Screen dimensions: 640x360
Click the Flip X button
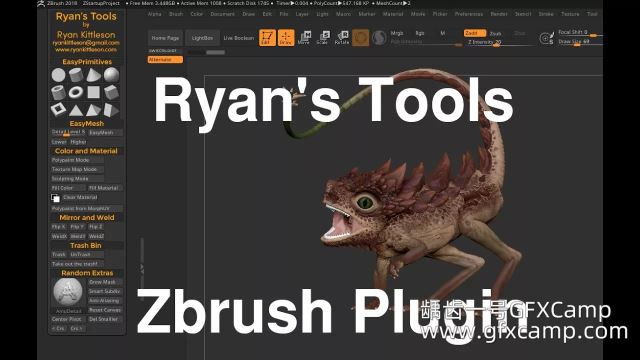coord(58,227)
